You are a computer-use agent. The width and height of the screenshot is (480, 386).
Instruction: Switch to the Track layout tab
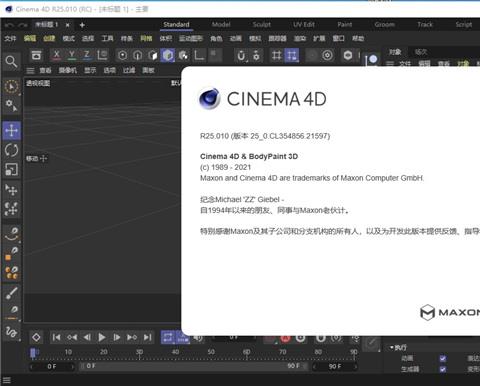[425, 24]
